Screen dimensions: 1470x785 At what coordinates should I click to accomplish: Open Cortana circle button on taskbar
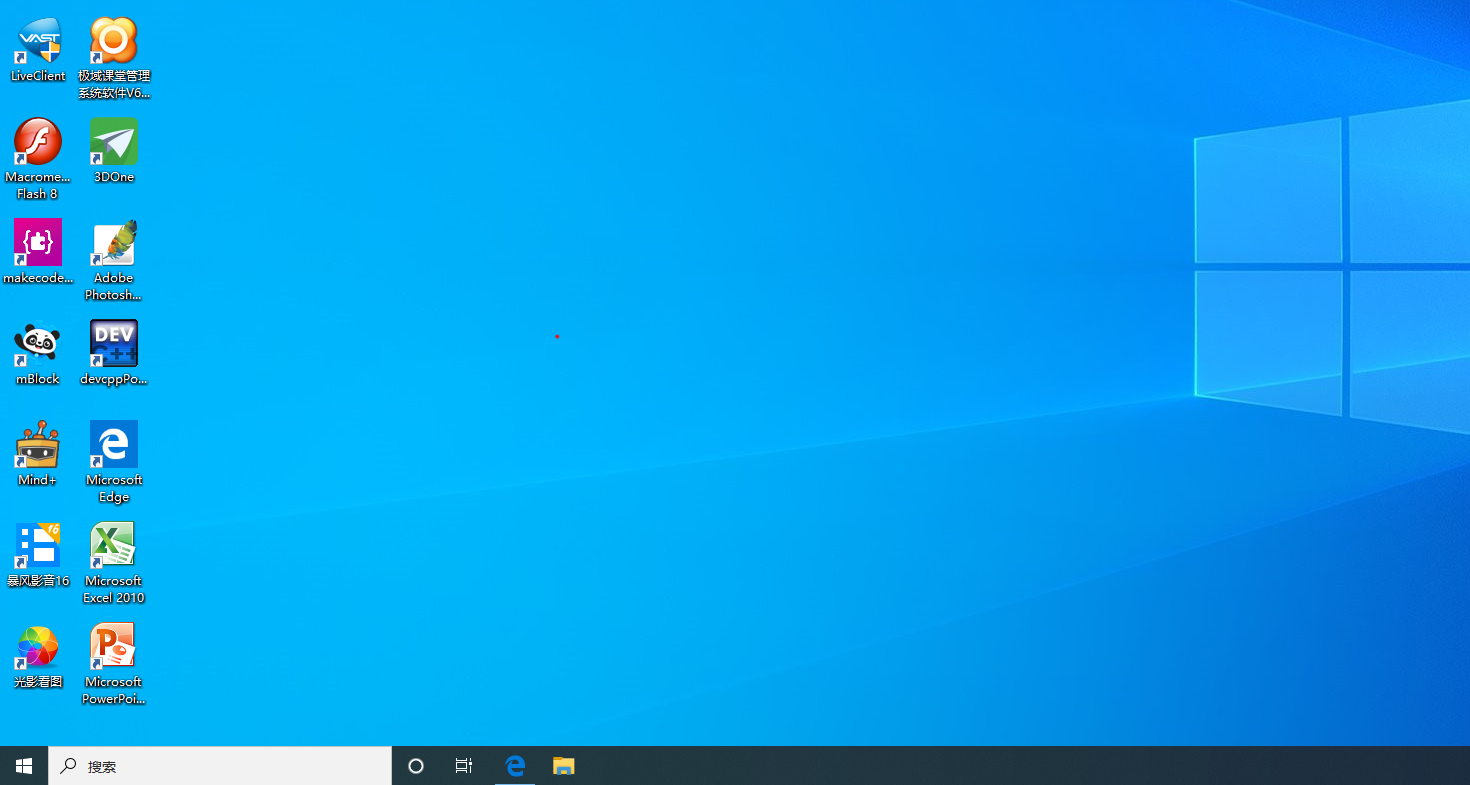coord(416,766)
